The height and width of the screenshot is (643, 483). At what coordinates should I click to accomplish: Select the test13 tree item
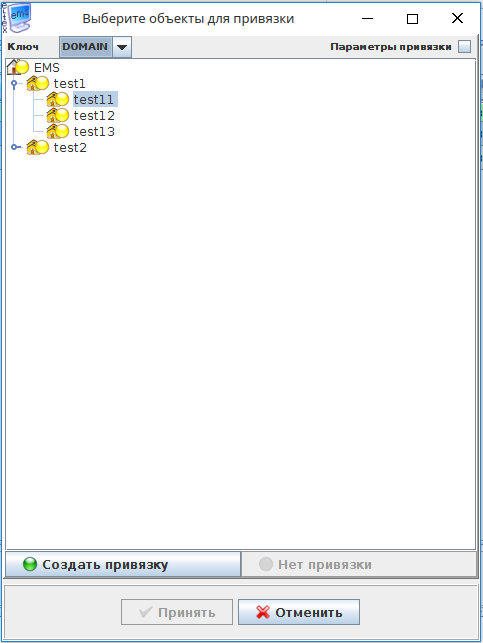click(94, 132)
